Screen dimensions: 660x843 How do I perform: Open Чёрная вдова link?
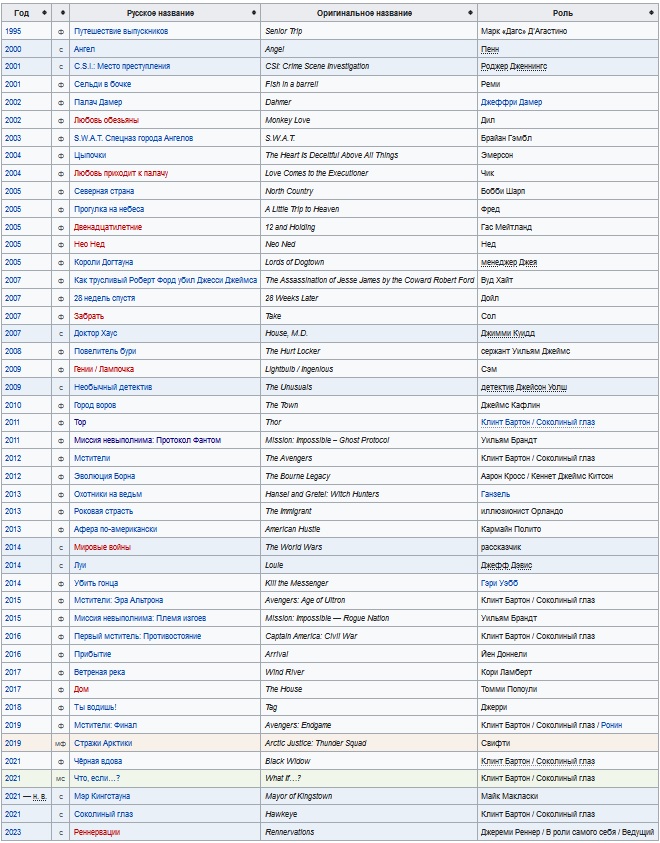click(x=98, y=761)
